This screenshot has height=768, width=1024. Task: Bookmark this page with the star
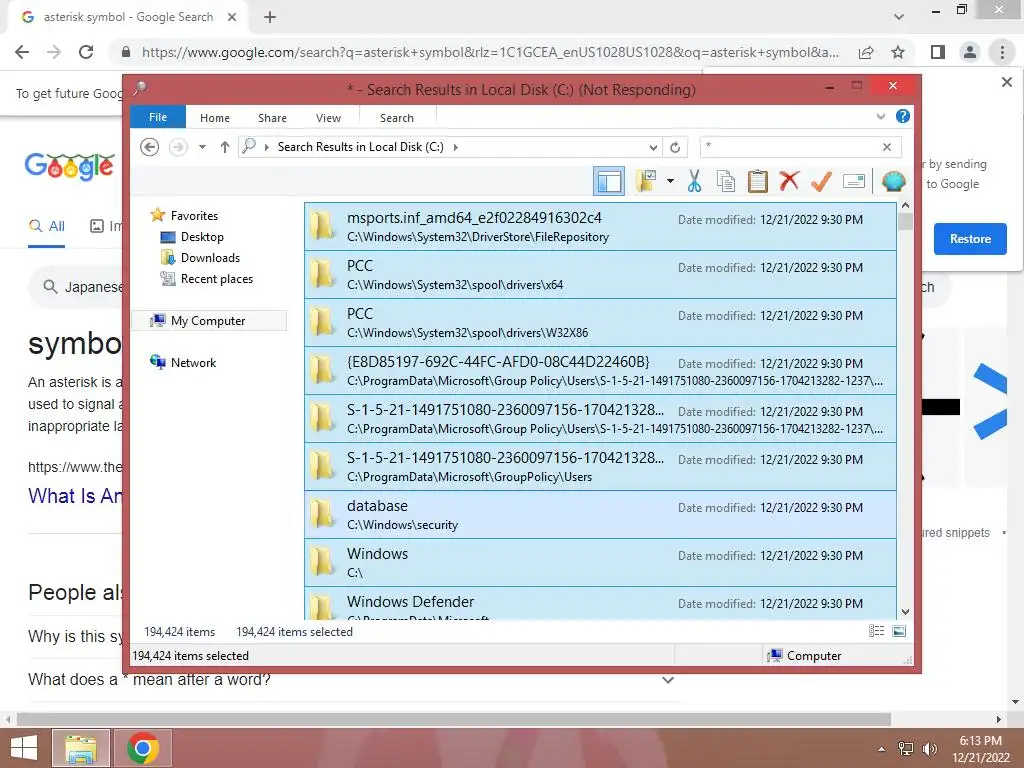[x=898, y=52]
